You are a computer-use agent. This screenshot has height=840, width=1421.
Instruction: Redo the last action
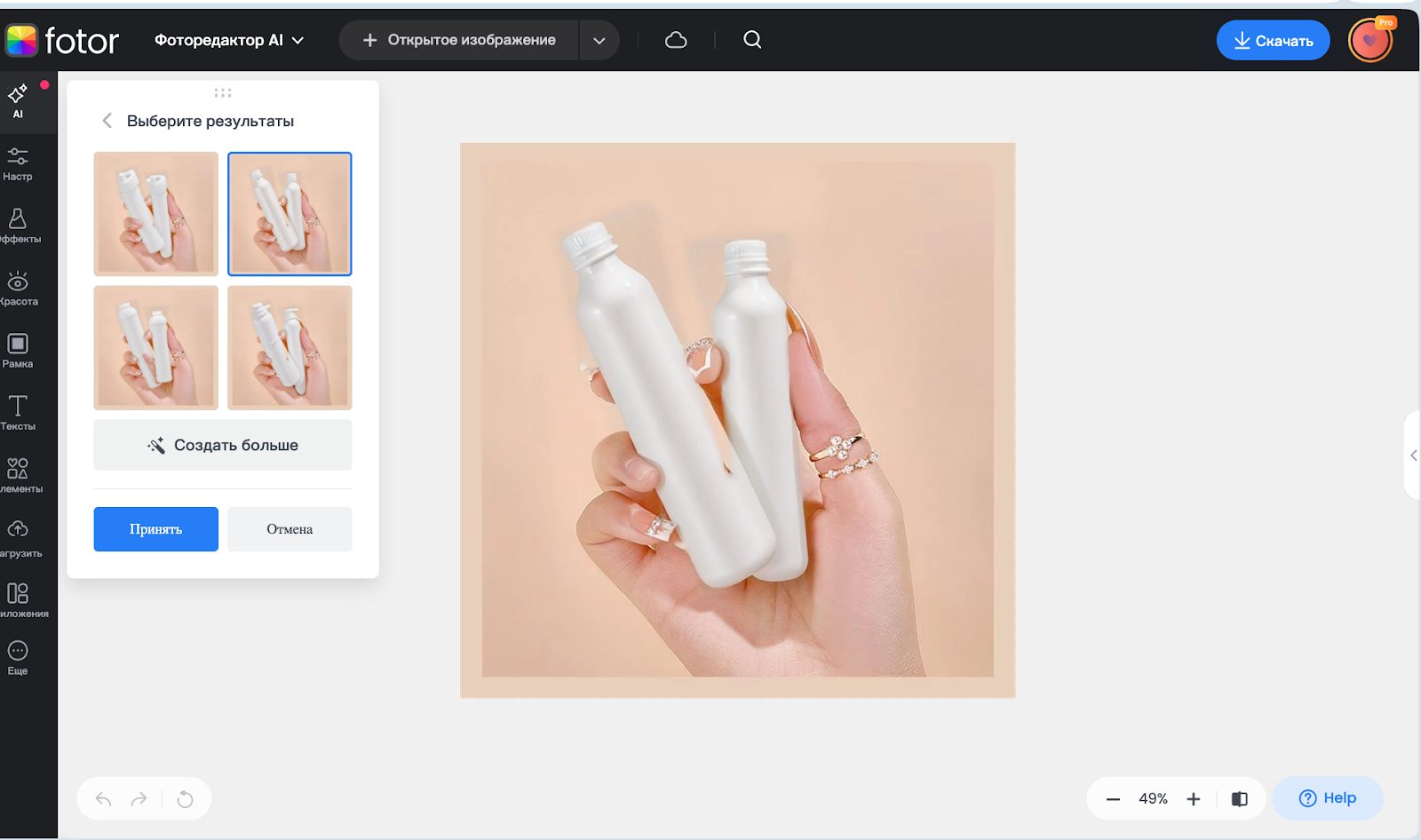pos(139,799)
